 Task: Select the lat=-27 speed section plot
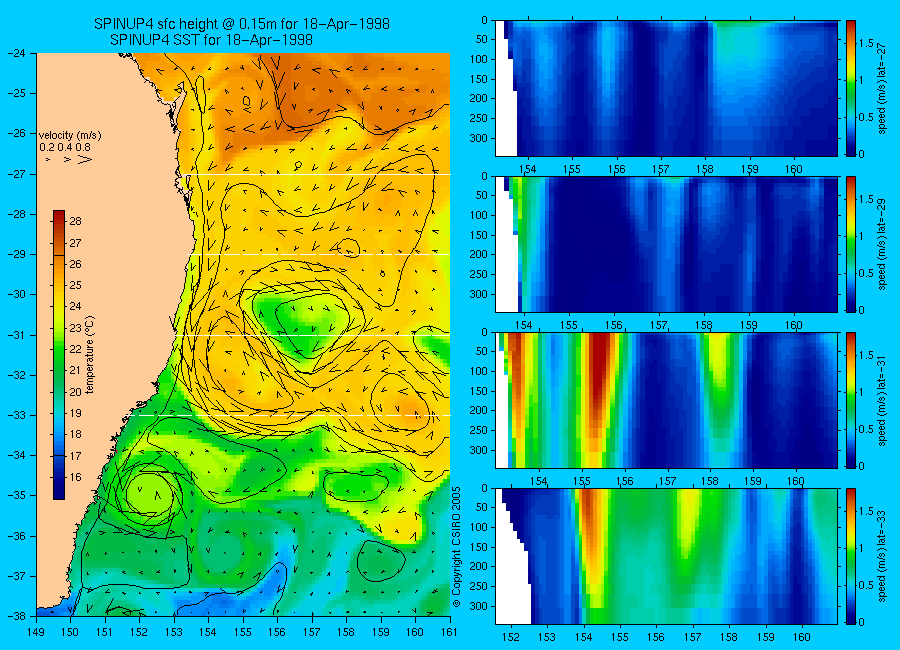click(666, 88)
